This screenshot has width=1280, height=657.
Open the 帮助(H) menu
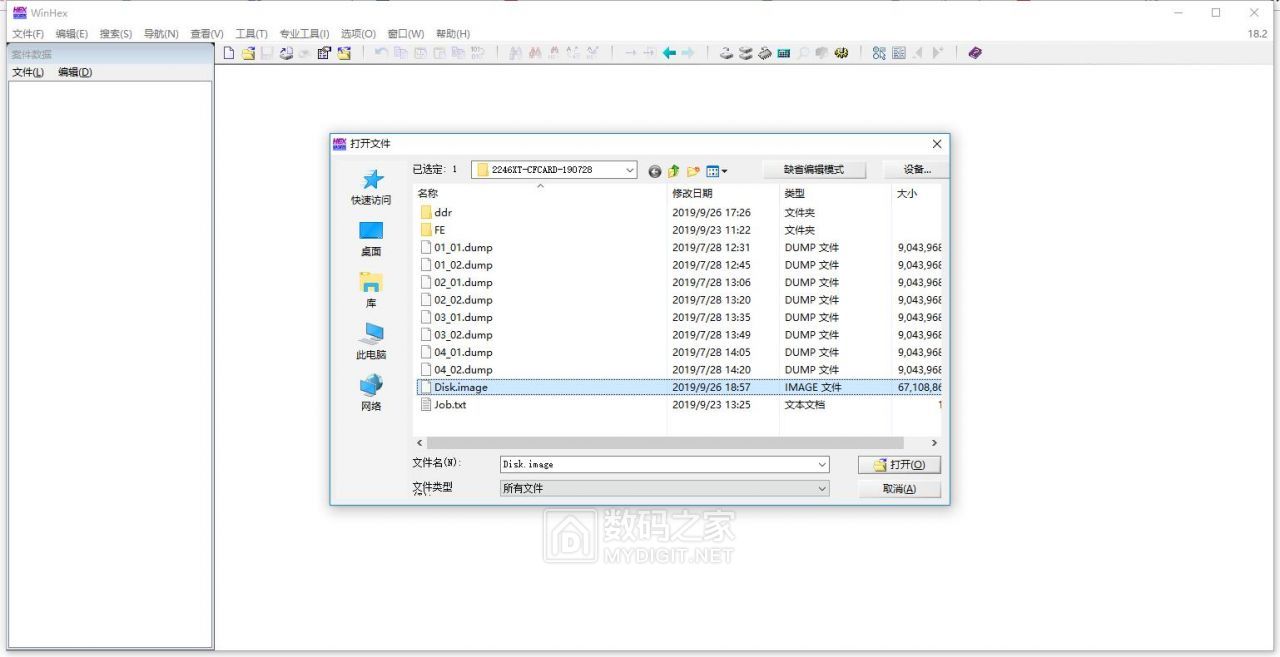pyautogui.click(x=452, y=34)
